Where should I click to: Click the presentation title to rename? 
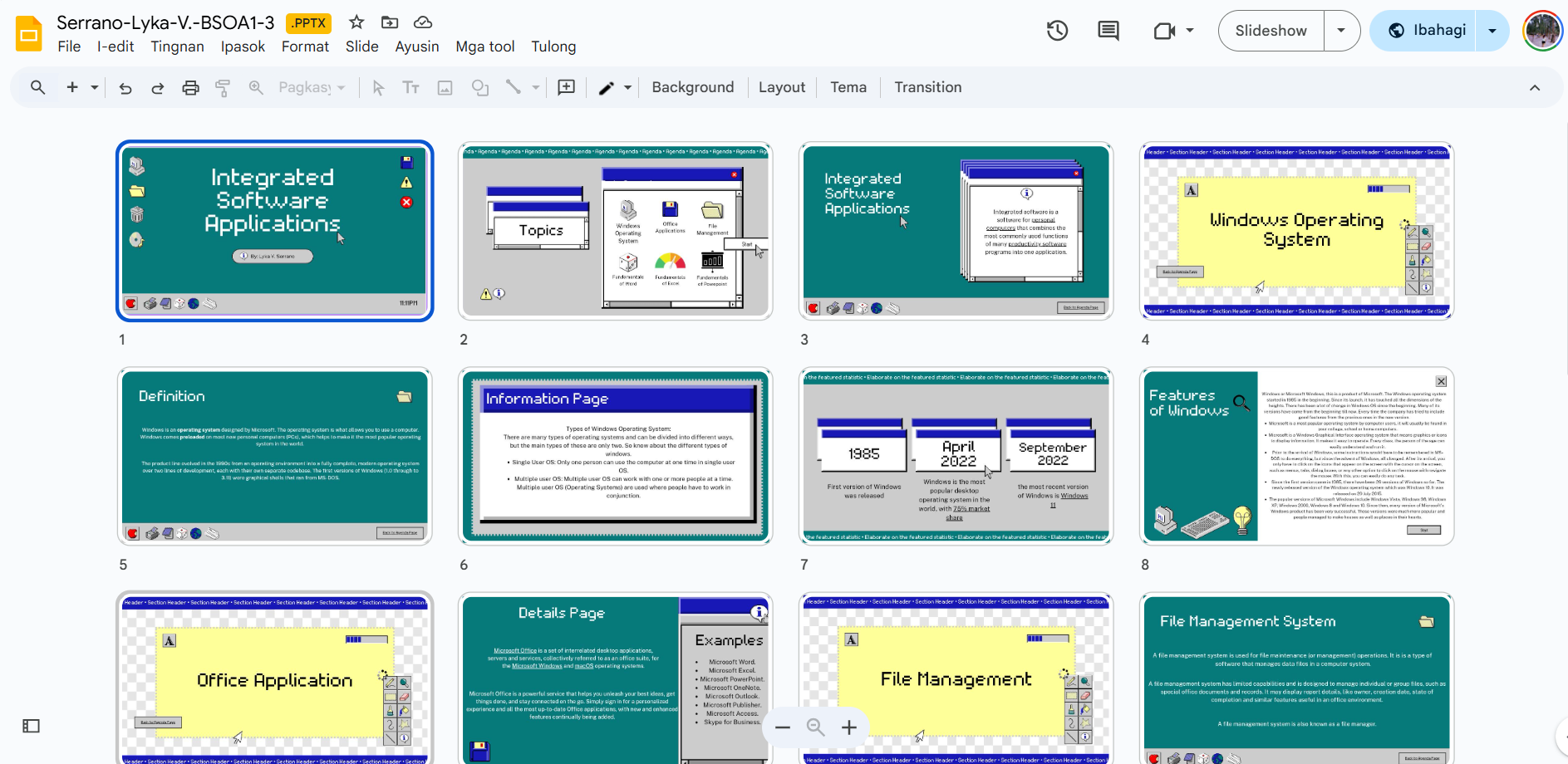point(165,22)
